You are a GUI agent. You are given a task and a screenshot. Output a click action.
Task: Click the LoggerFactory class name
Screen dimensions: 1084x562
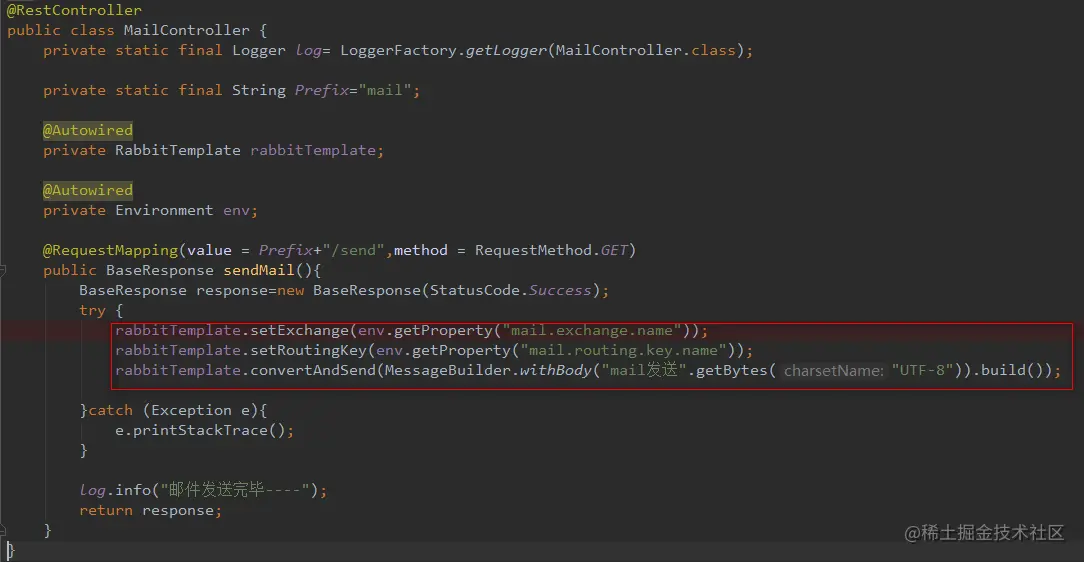pyautogui.click(x=398, y=50)
